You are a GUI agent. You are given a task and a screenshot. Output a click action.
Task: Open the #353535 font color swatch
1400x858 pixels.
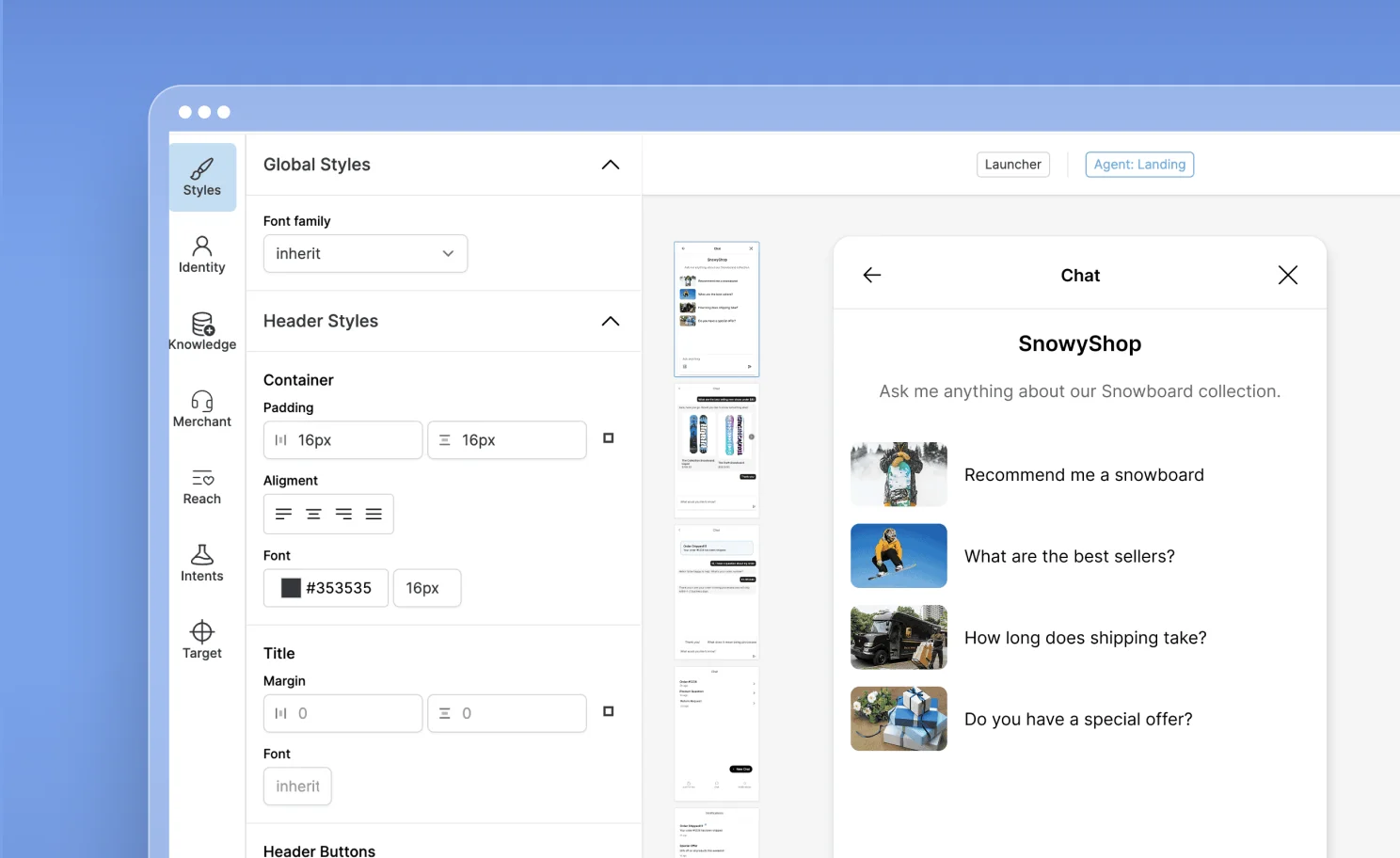[292, 588]
